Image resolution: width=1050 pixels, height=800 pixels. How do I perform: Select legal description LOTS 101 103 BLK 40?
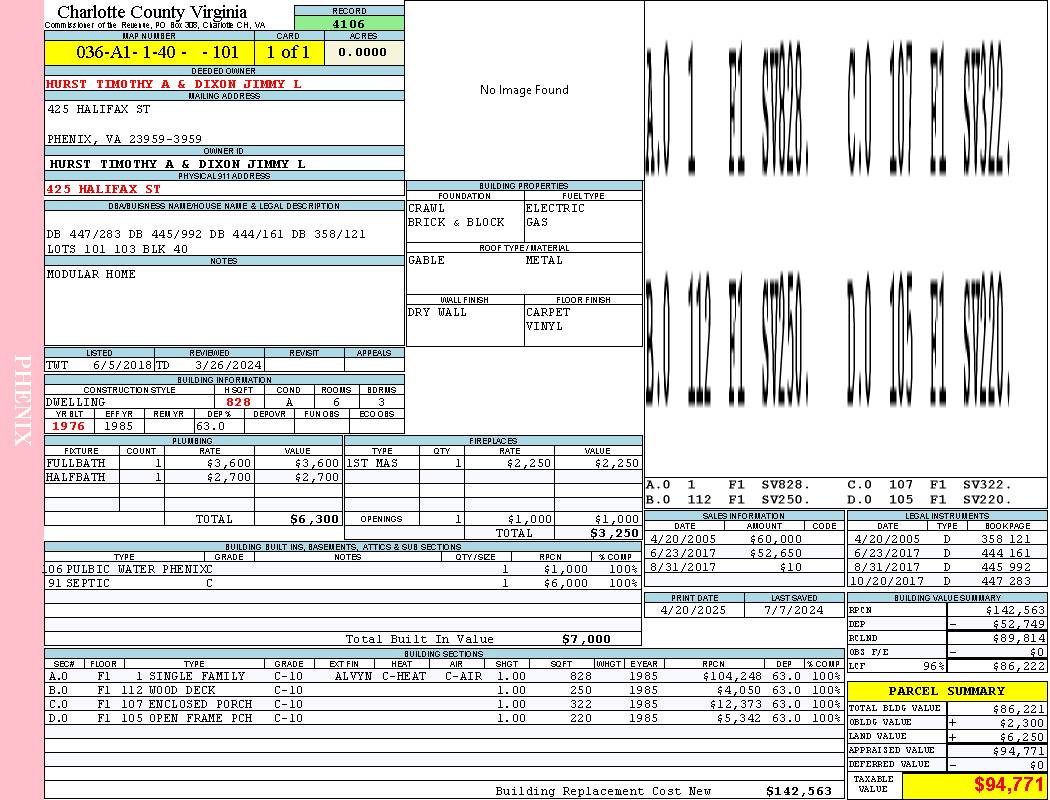point(117,249)
